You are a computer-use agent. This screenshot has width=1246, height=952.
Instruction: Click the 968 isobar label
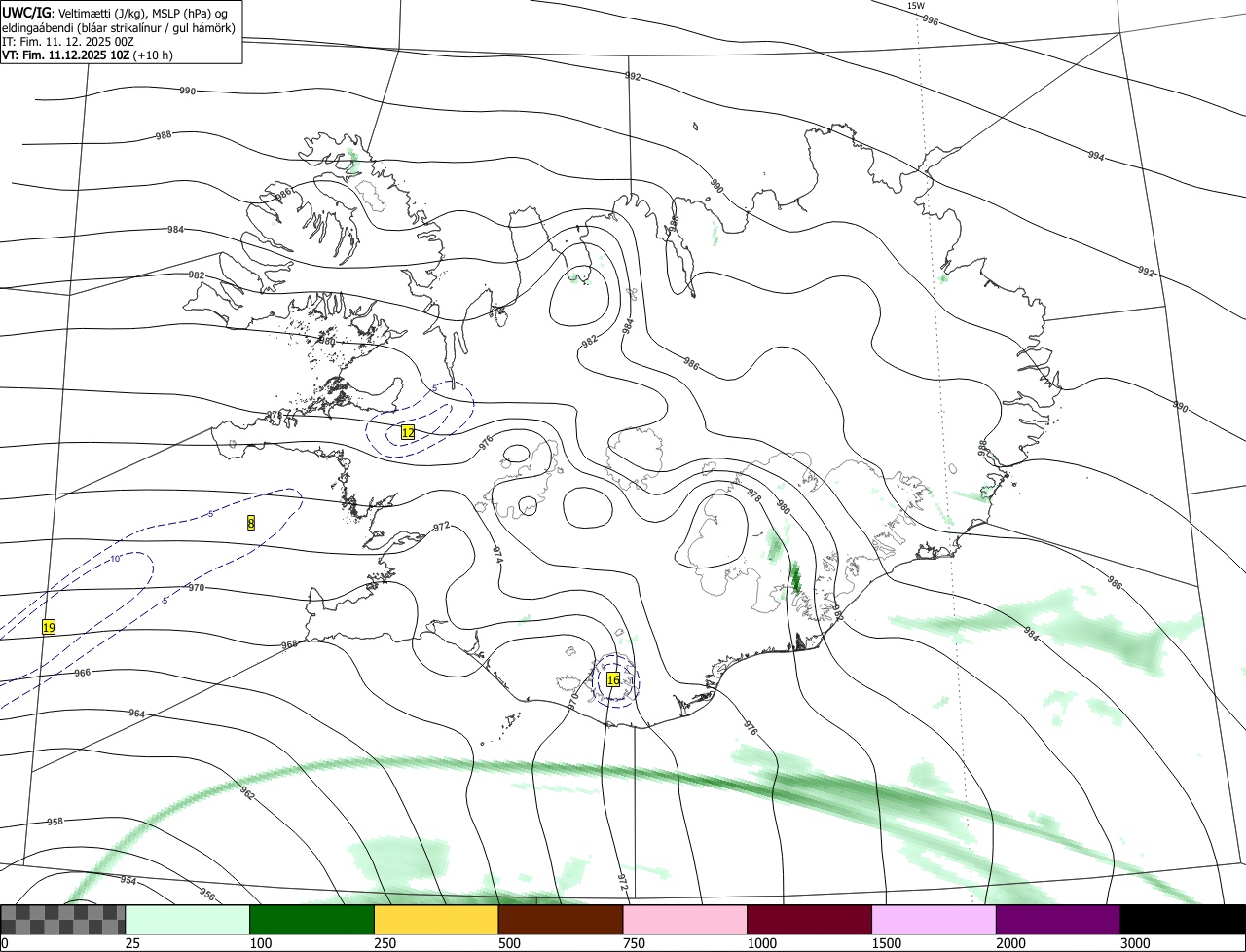tap(289, 644)
